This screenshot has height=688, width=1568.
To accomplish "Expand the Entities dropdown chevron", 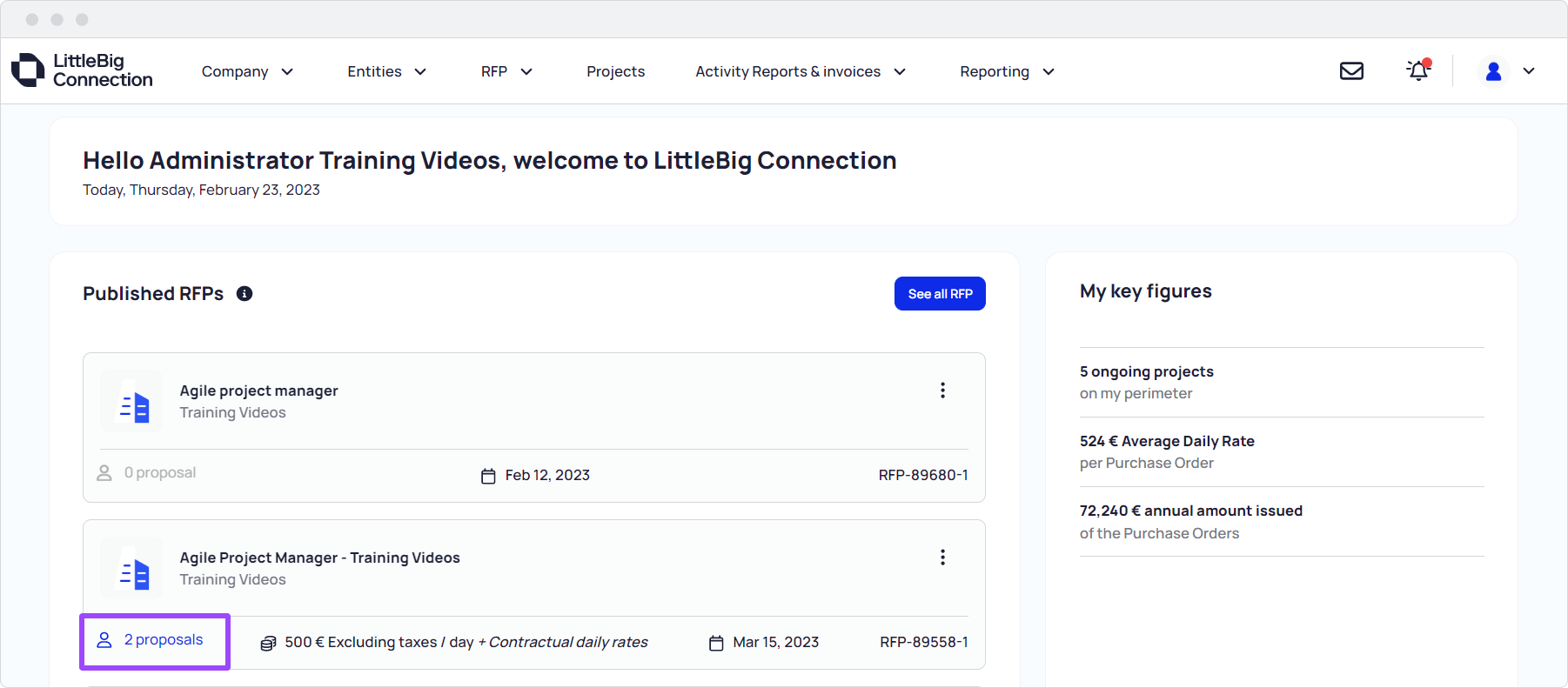I will tap(420, 72).
